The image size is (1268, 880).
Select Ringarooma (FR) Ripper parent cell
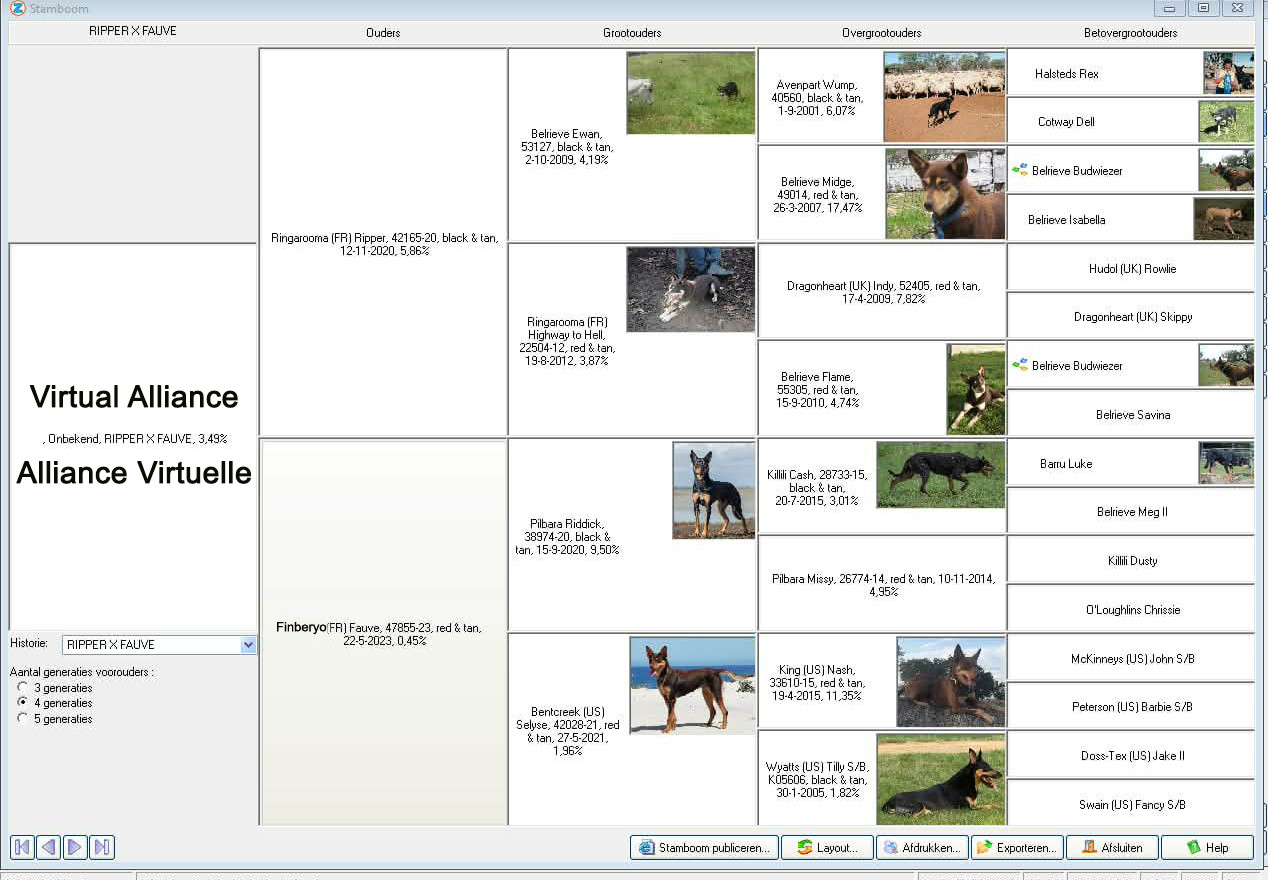pos(383,244)
